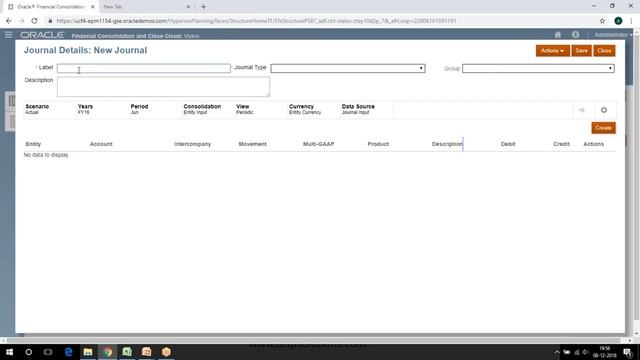Expand the Group dropdown

click(538, 68)
